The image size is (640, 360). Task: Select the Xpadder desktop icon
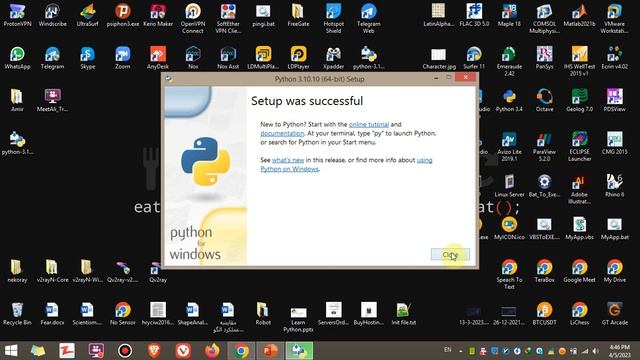pos(333,58)
